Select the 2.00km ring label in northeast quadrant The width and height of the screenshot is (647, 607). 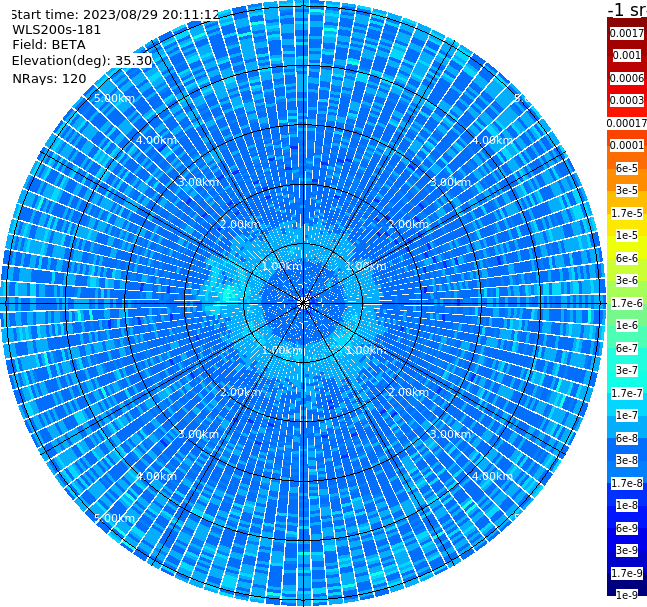(x=409, y=224)
